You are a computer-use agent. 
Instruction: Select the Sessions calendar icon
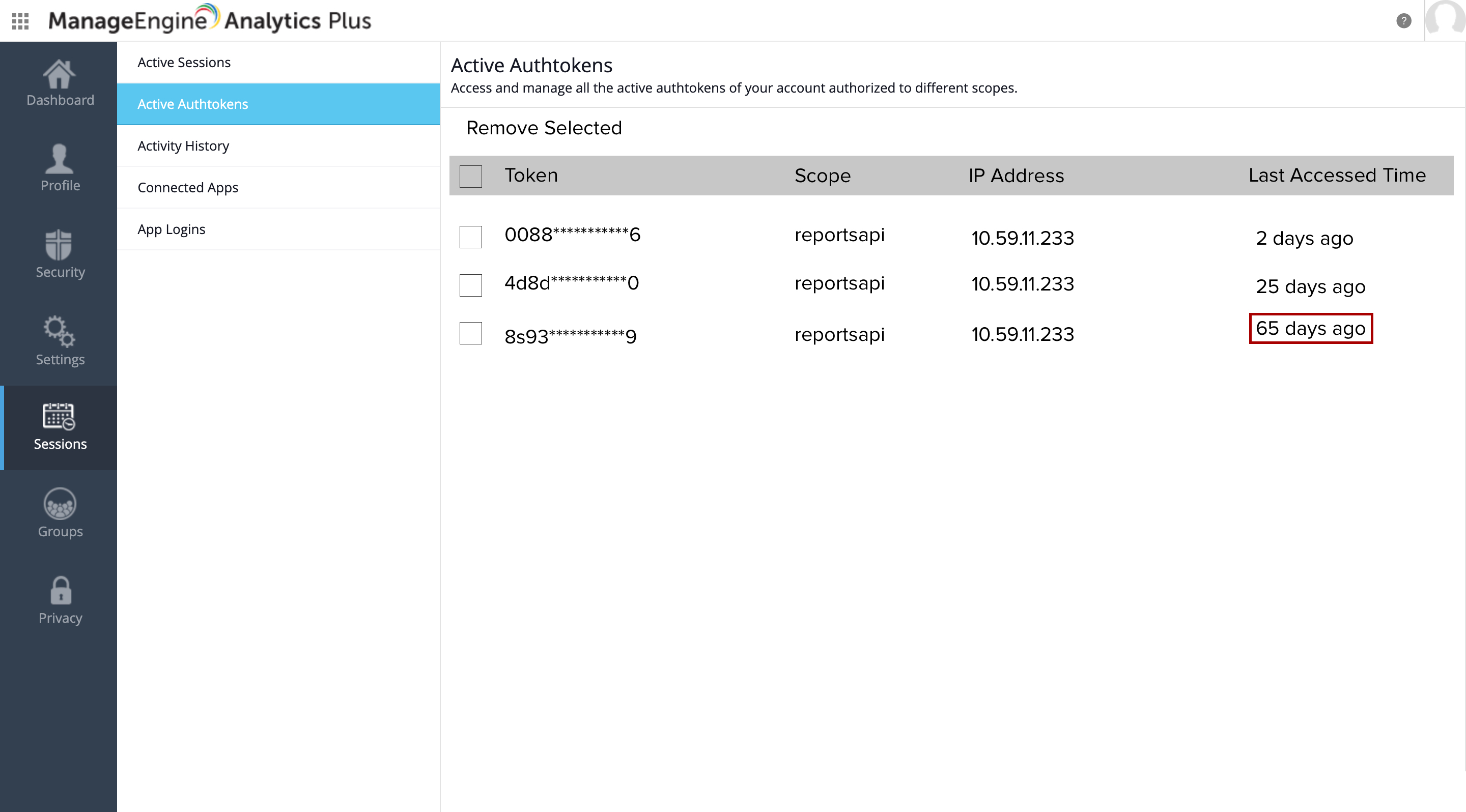pos(59,417)
